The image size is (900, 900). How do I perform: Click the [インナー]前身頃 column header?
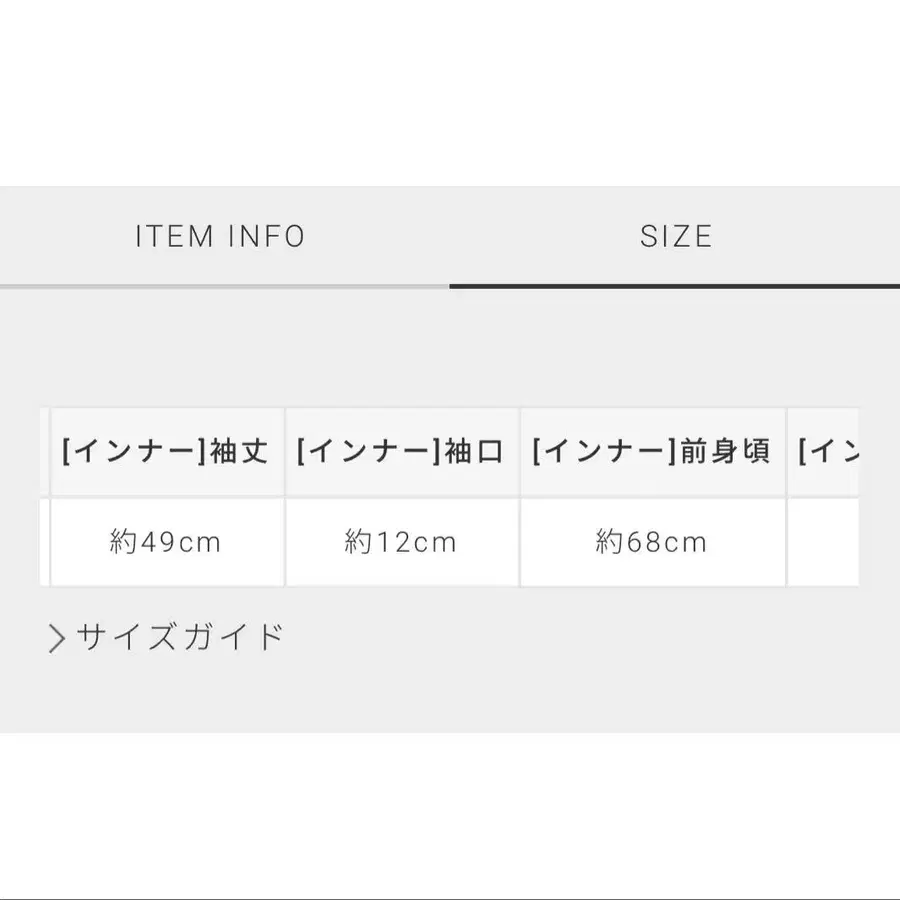tap(652, 451)
